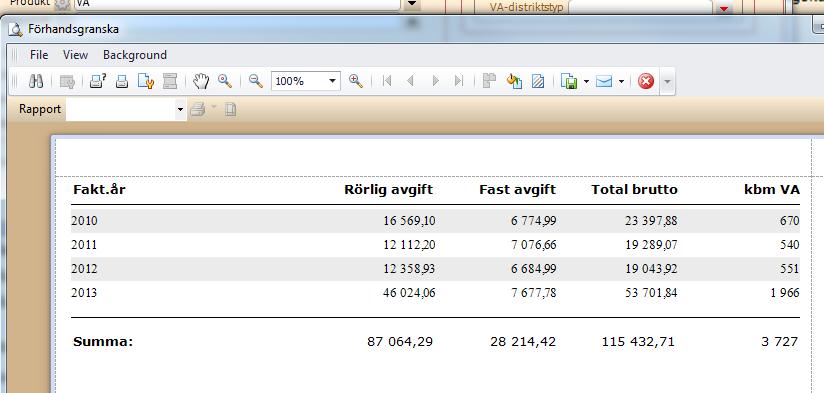Click the Customize toolbar icon

point(67,81)
